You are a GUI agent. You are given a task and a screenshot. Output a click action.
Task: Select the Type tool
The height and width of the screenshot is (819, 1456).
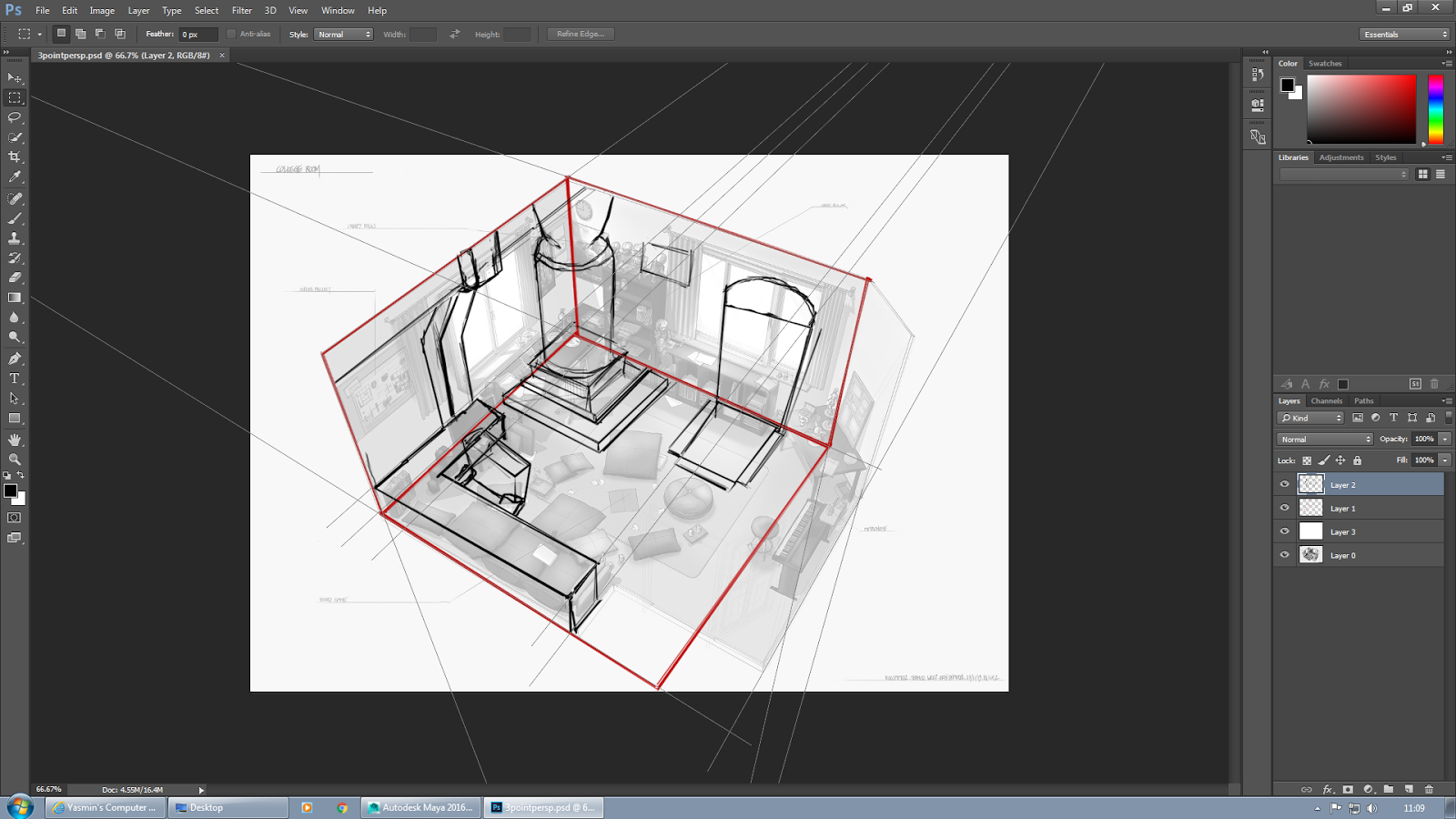coord(14,378)
